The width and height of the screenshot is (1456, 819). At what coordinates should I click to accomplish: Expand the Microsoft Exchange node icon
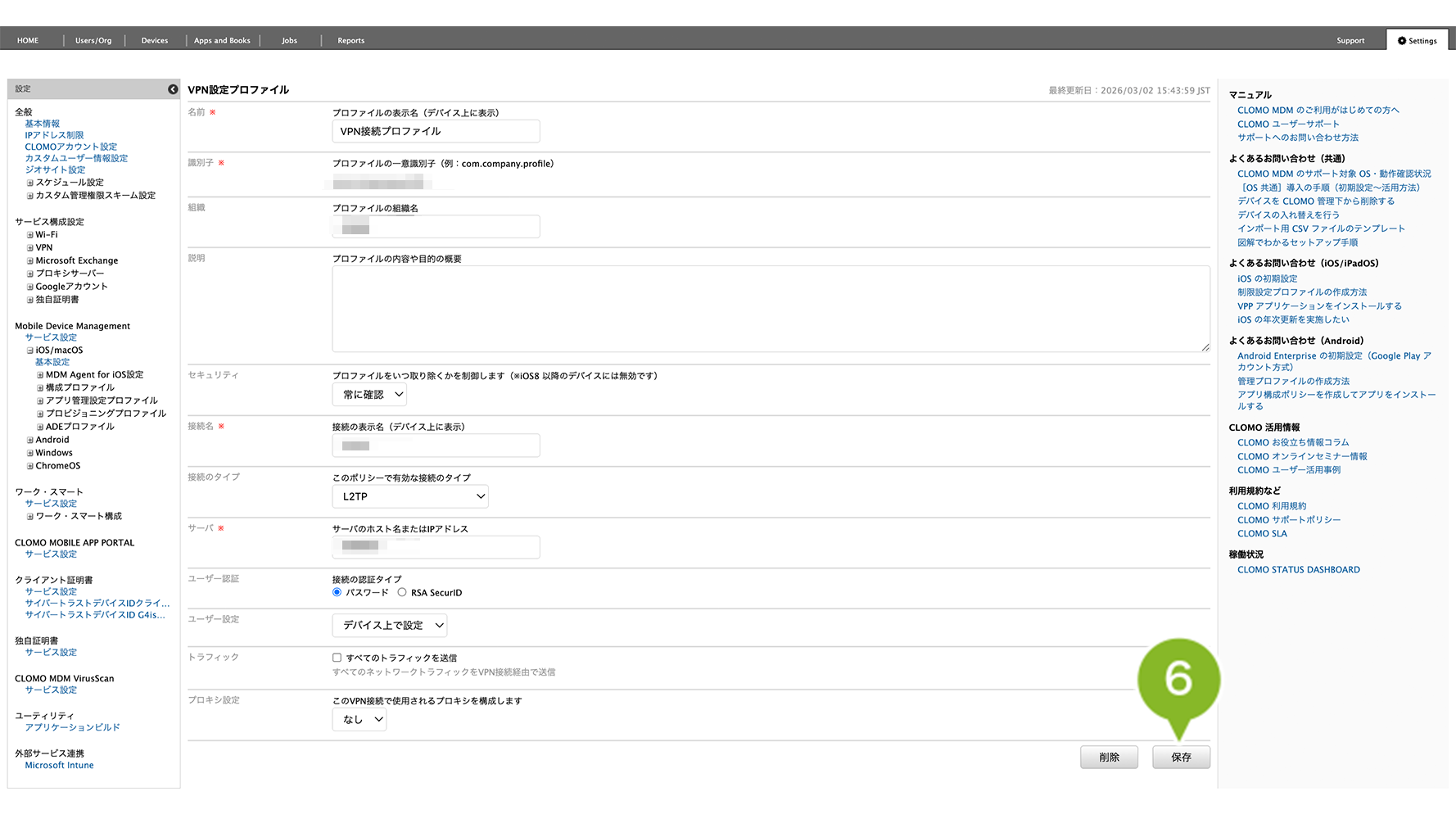(x=30, y=261)
